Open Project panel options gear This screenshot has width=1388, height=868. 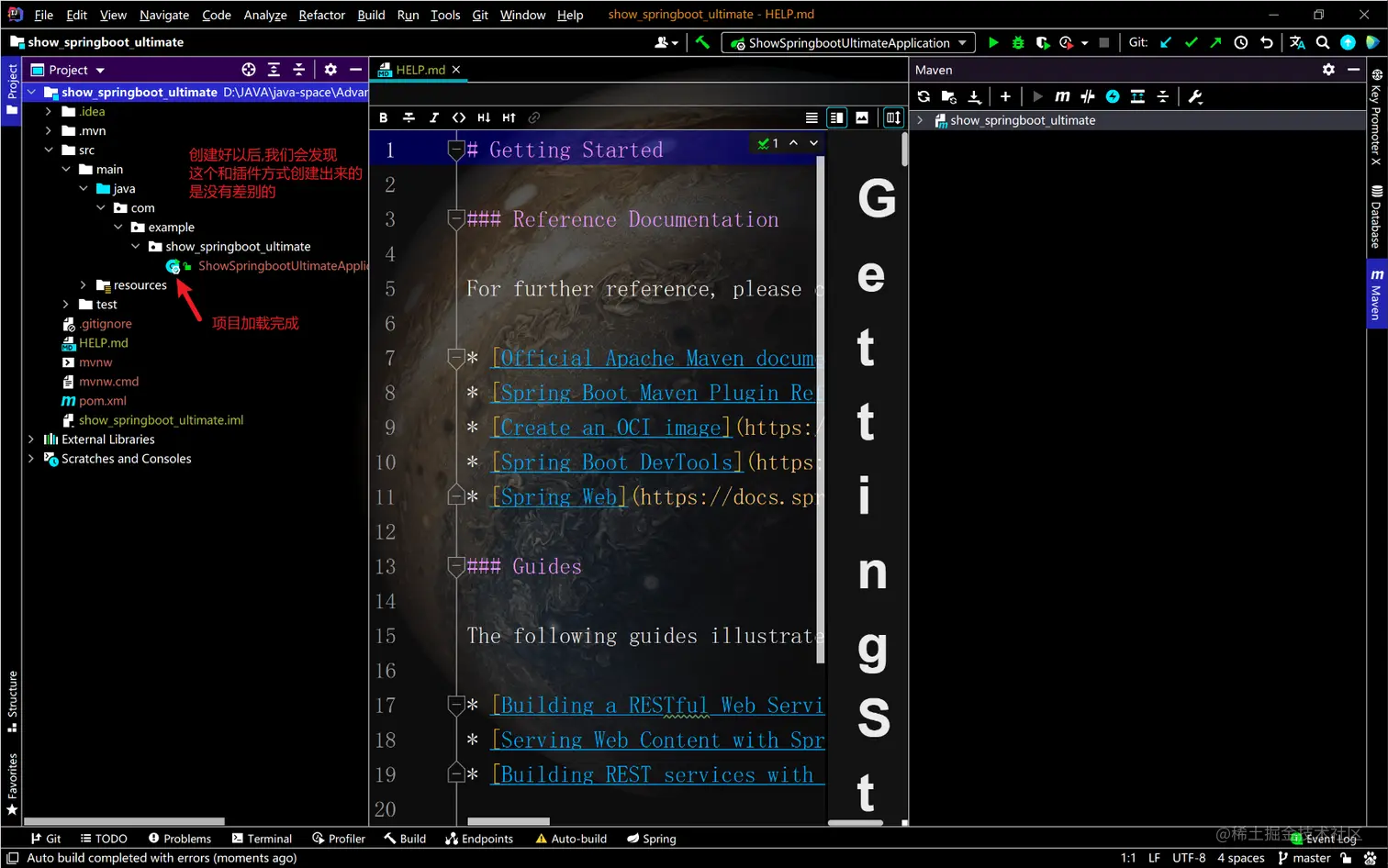(330, 70)
